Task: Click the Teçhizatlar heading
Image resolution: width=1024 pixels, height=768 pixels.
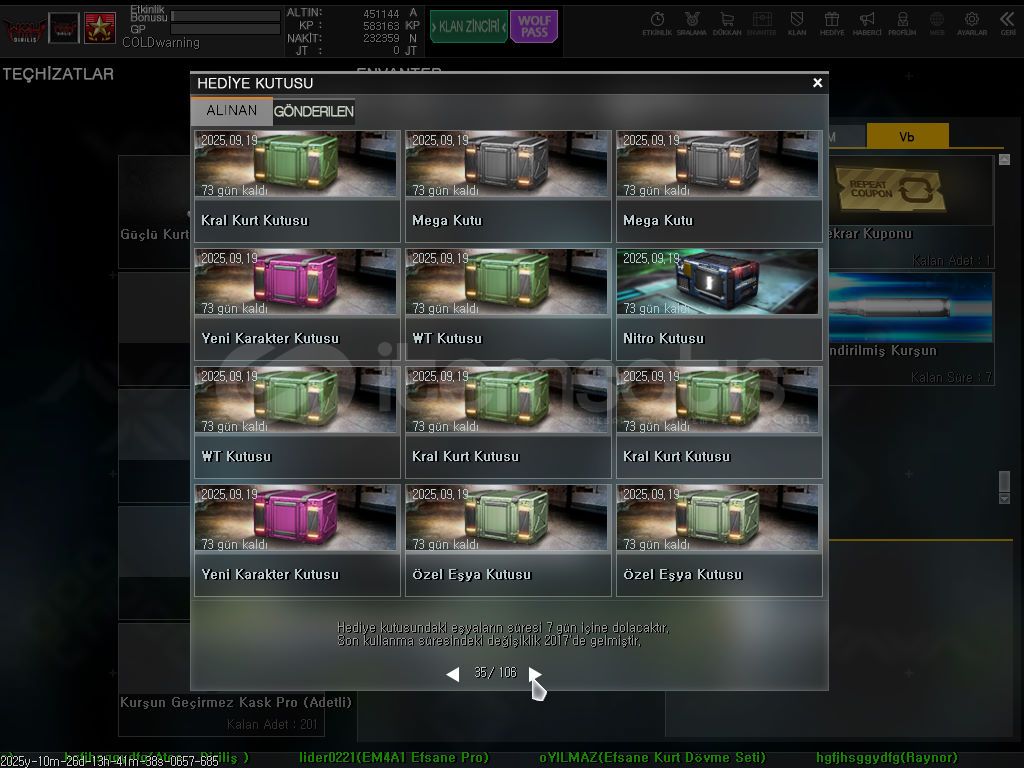Action: click(x=58, y=74)
